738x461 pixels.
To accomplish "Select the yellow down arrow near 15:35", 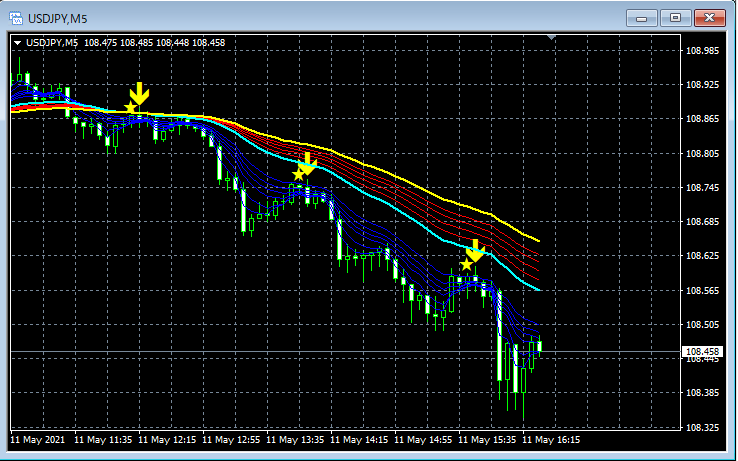I will coord(475,251).
